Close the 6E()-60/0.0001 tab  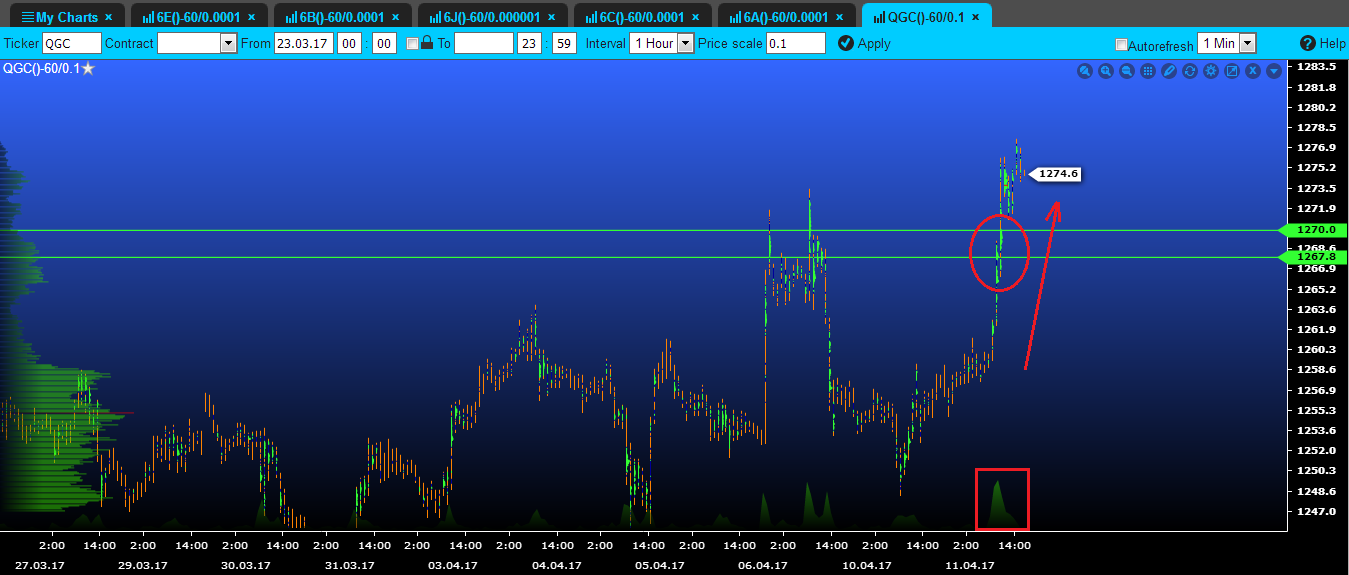coord(251,17)
